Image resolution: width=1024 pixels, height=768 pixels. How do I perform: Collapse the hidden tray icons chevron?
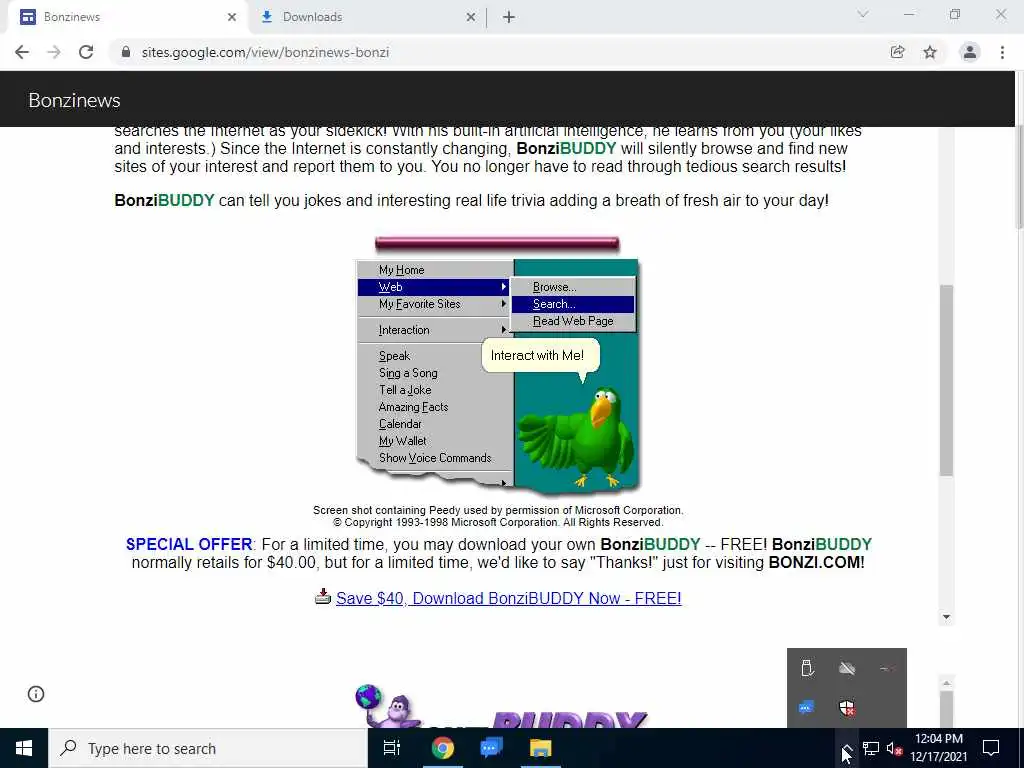tap(846, 748)
